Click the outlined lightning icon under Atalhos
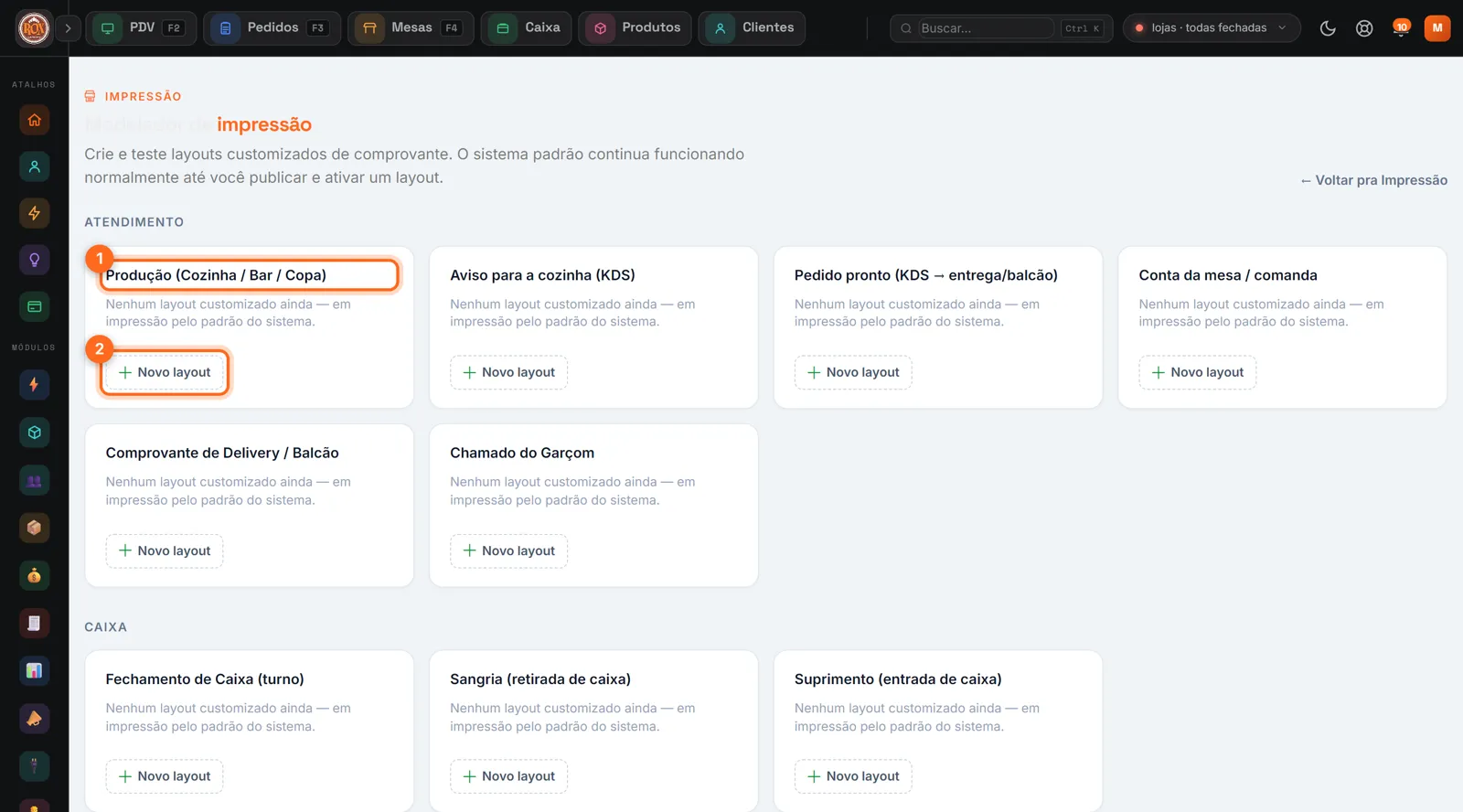Viewport: 1463px width, 812px height. 35,213
